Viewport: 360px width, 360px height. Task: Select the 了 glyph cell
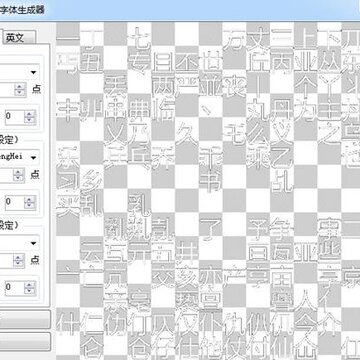(x=211, y=228)
